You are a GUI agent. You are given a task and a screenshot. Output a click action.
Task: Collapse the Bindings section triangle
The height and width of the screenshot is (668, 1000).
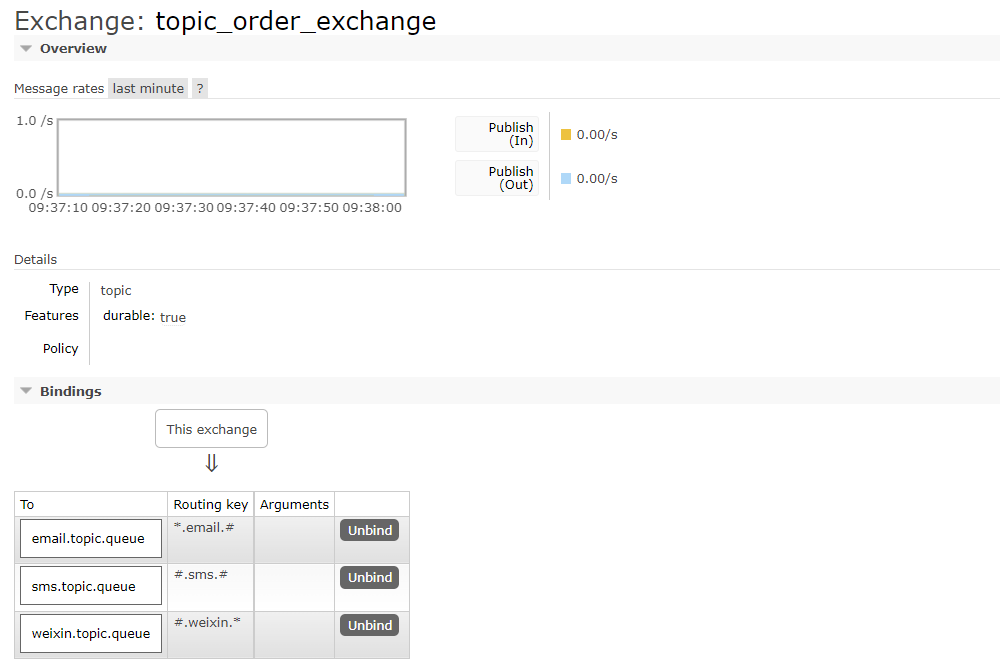click(26, 391)
